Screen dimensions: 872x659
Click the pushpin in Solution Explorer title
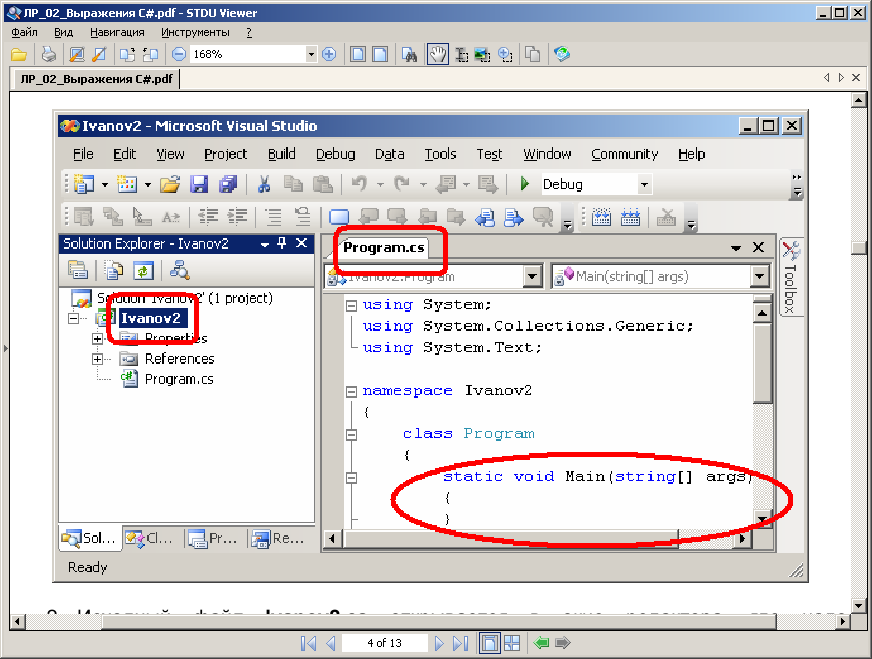click(282, 243)
